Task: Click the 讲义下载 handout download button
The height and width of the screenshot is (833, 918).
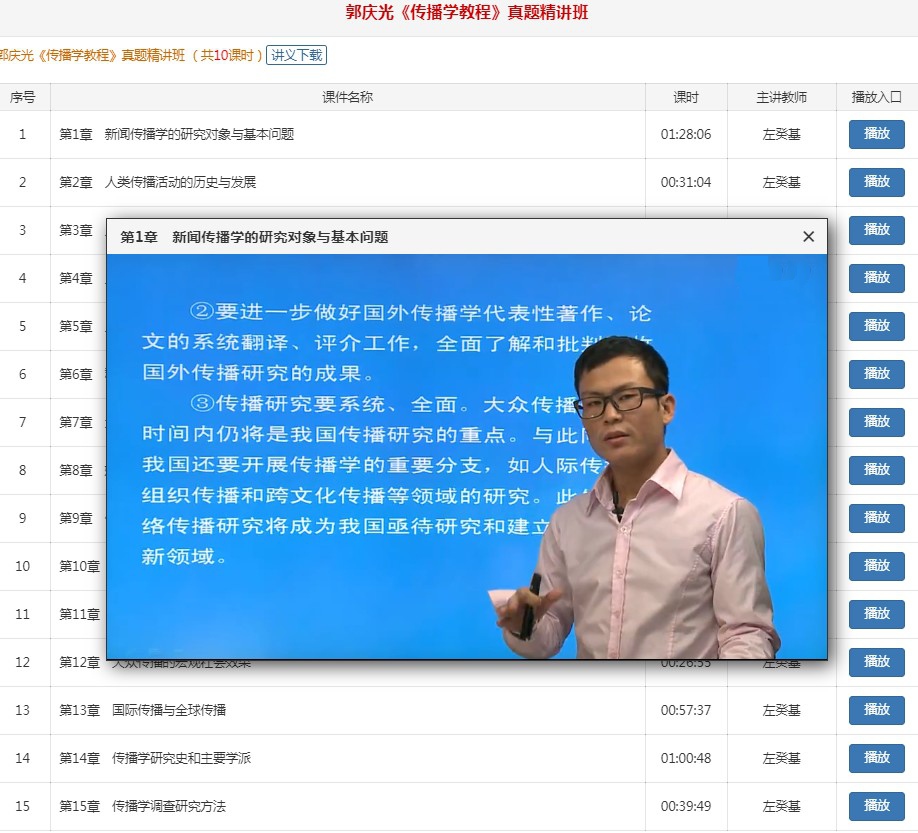Action: coord(295,57)
